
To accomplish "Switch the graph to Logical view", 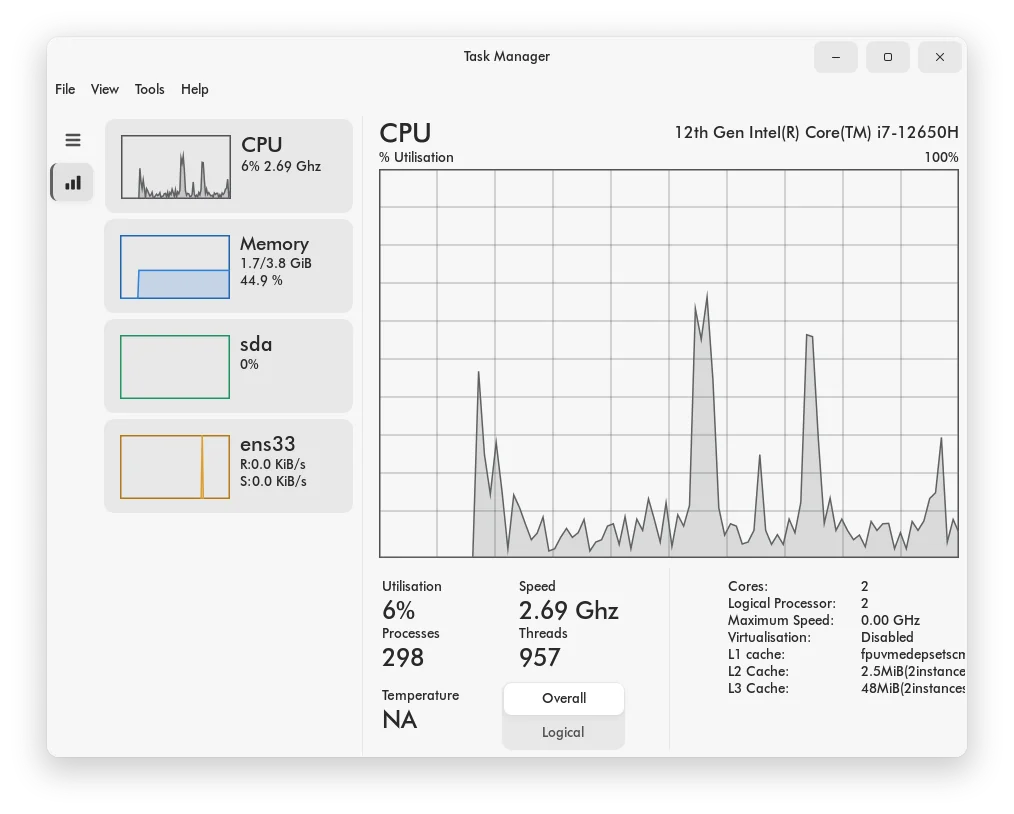I will pos(564,733).
